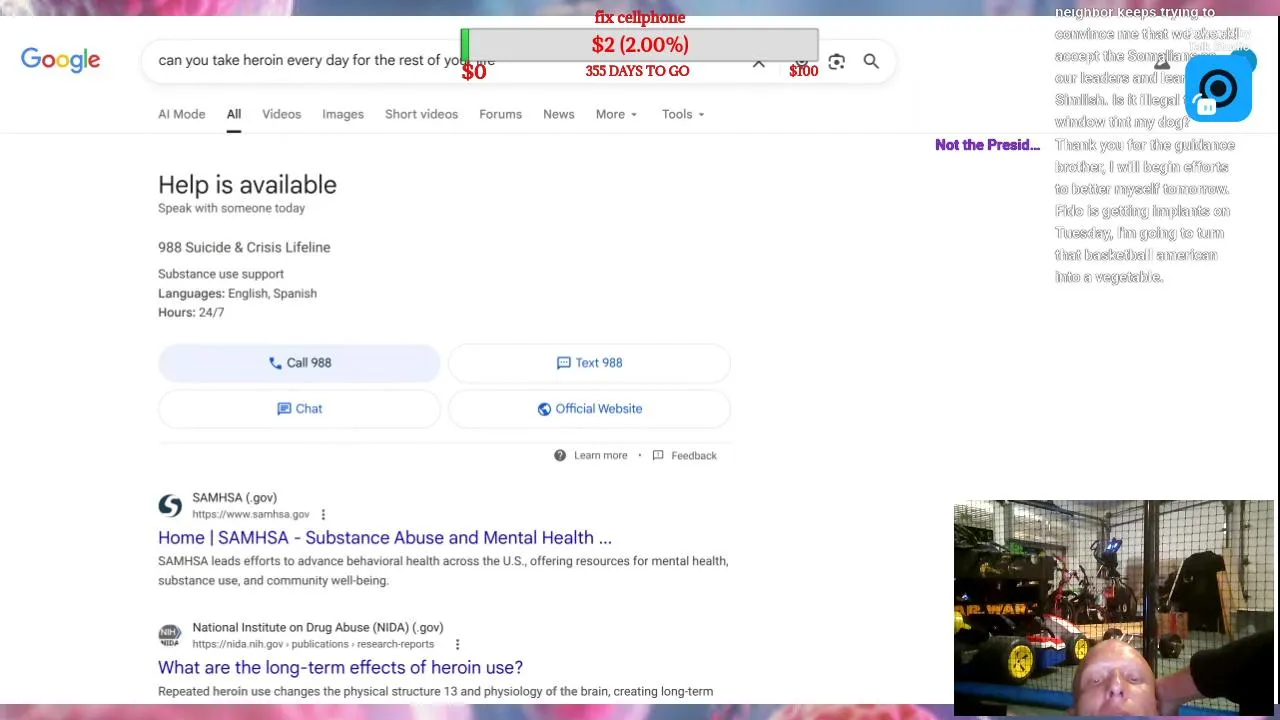Open three-dot menu for NIDA result

tap(457, 644)
